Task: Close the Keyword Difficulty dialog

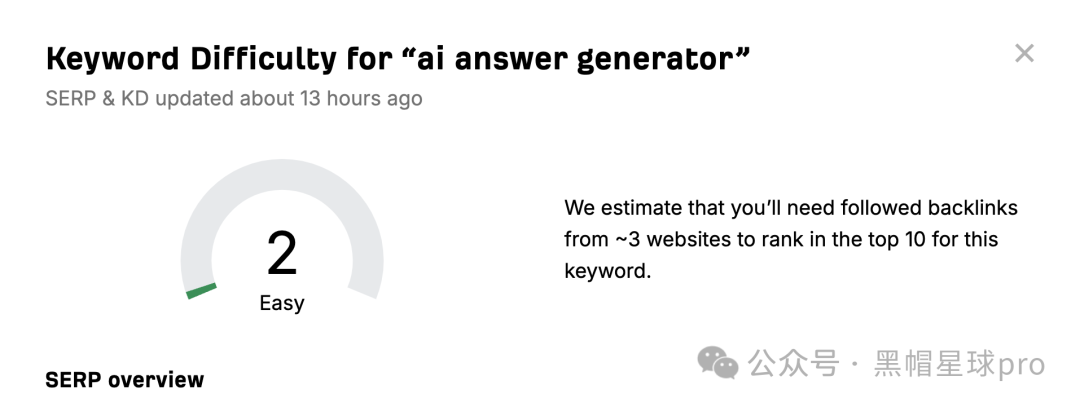Action: pos(1024,53)
